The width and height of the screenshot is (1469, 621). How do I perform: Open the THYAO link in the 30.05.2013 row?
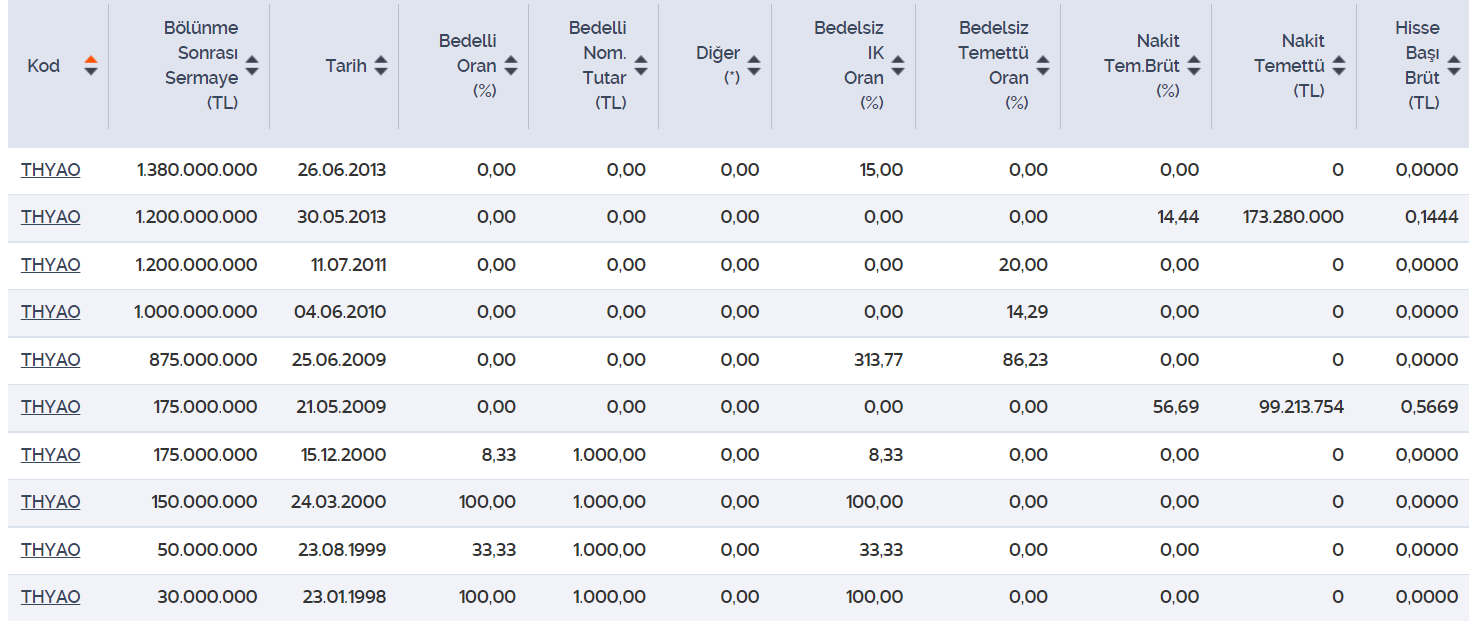click(x=50, y=217)
